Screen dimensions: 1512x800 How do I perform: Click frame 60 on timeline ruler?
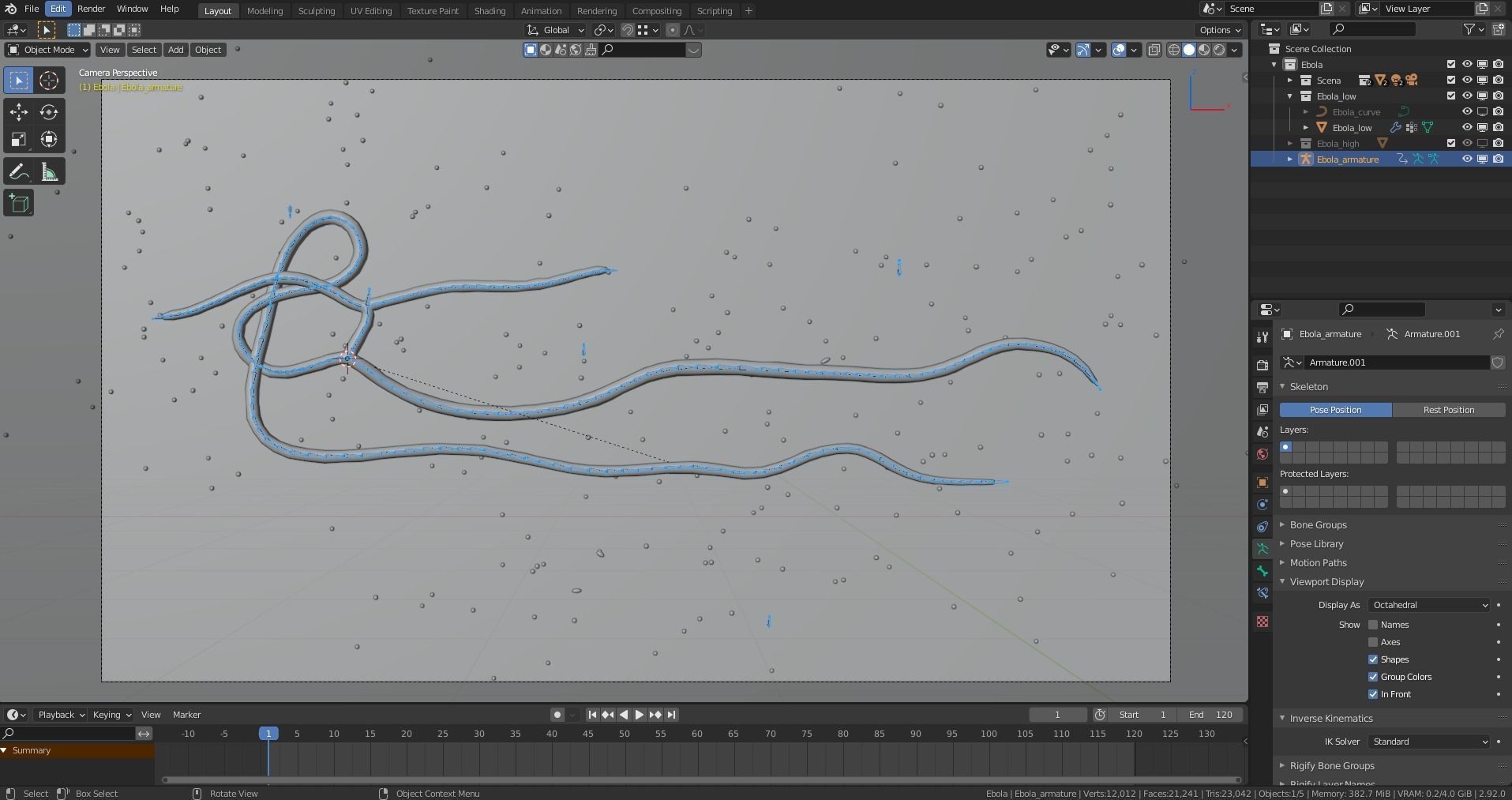(x=696, y=734)
